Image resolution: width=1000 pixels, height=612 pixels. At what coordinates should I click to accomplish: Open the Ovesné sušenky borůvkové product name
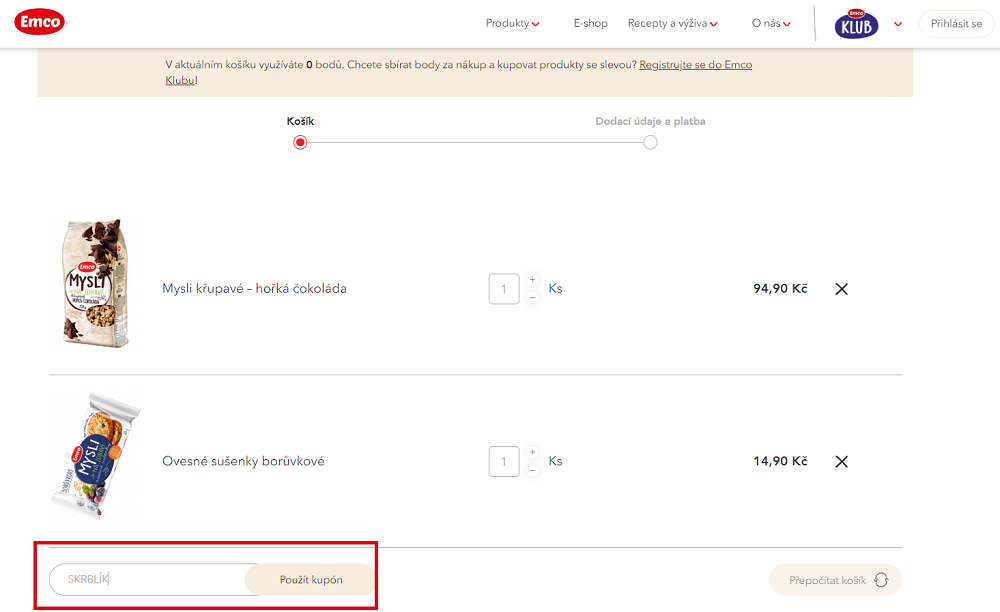(x=243, y=462)
